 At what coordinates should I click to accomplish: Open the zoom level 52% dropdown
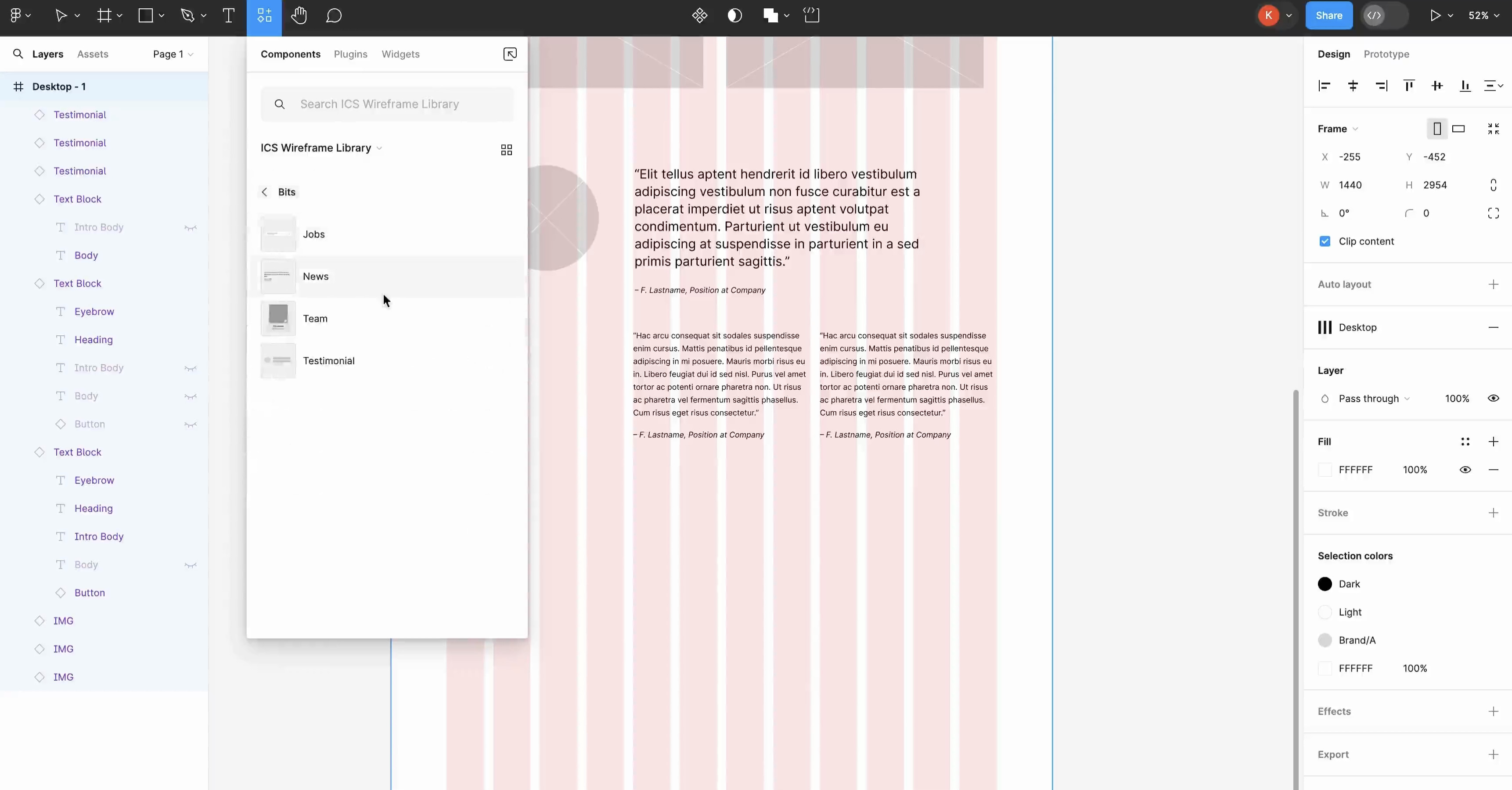click(x=1483, y=16)
